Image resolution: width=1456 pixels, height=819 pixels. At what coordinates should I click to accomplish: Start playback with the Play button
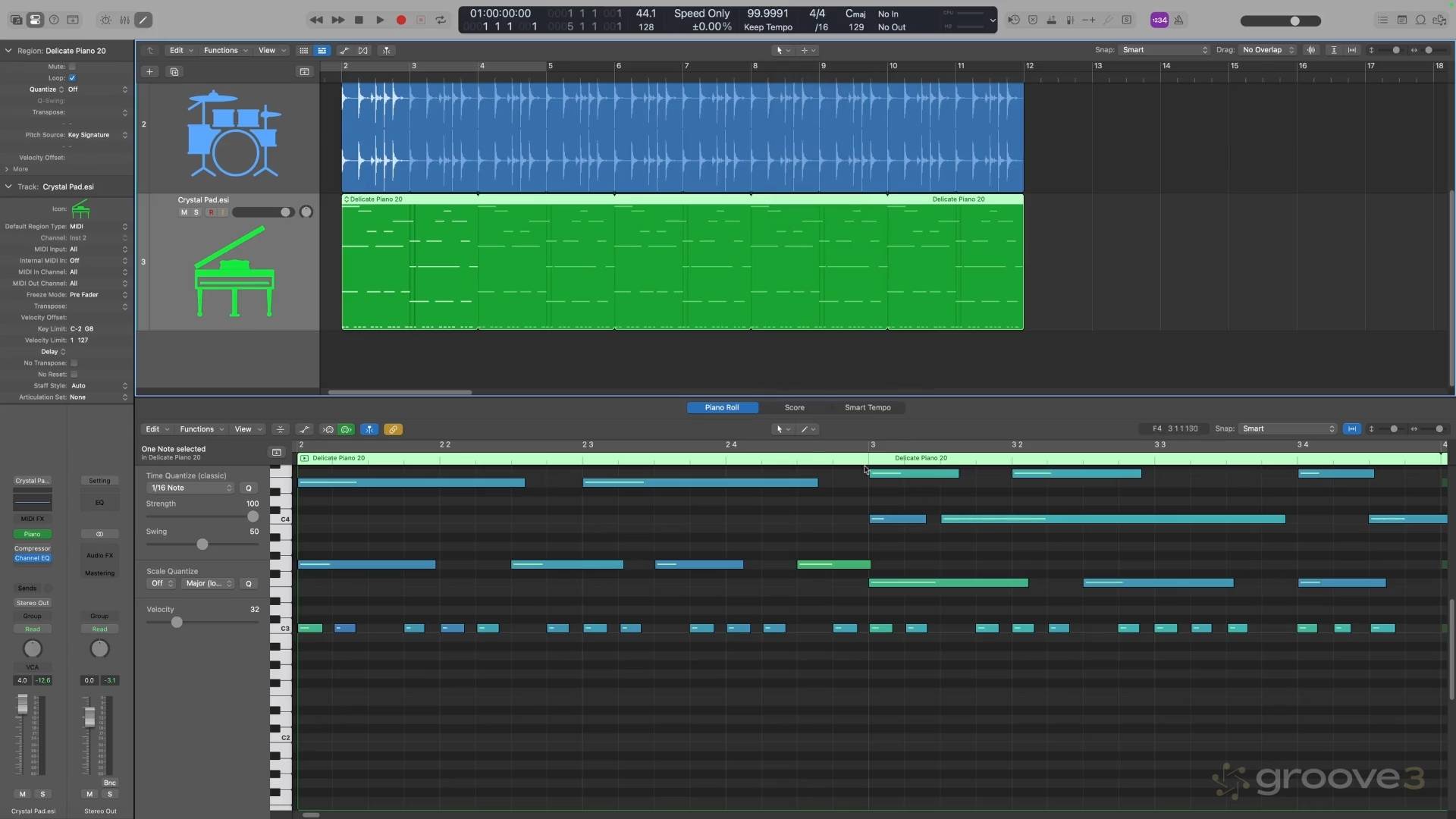click(x=380, y=20)
